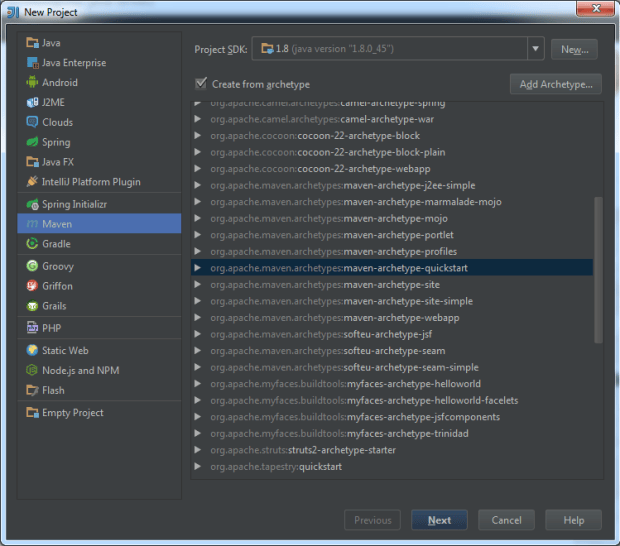Close the New Project dialog

click(596, 8)
